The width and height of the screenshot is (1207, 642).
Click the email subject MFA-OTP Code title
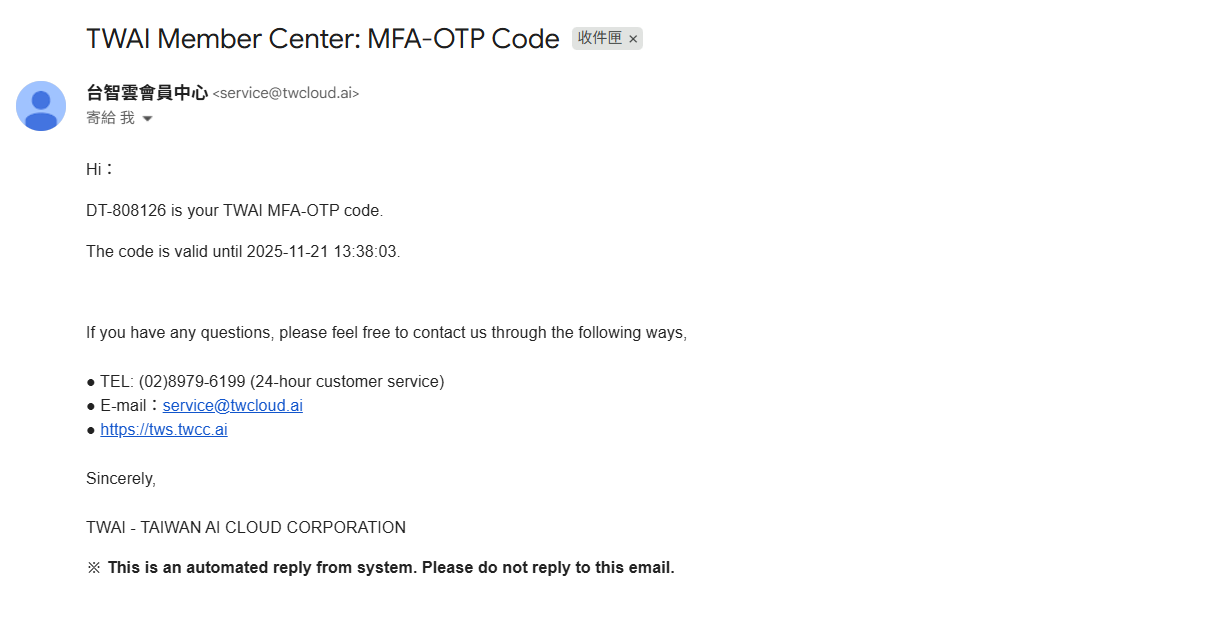[x=322, y=39]
